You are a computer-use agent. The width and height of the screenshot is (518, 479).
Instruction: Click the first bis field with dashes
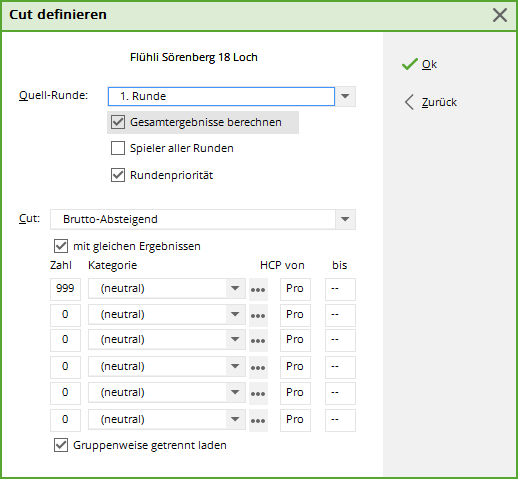click(x=340, y=289)
